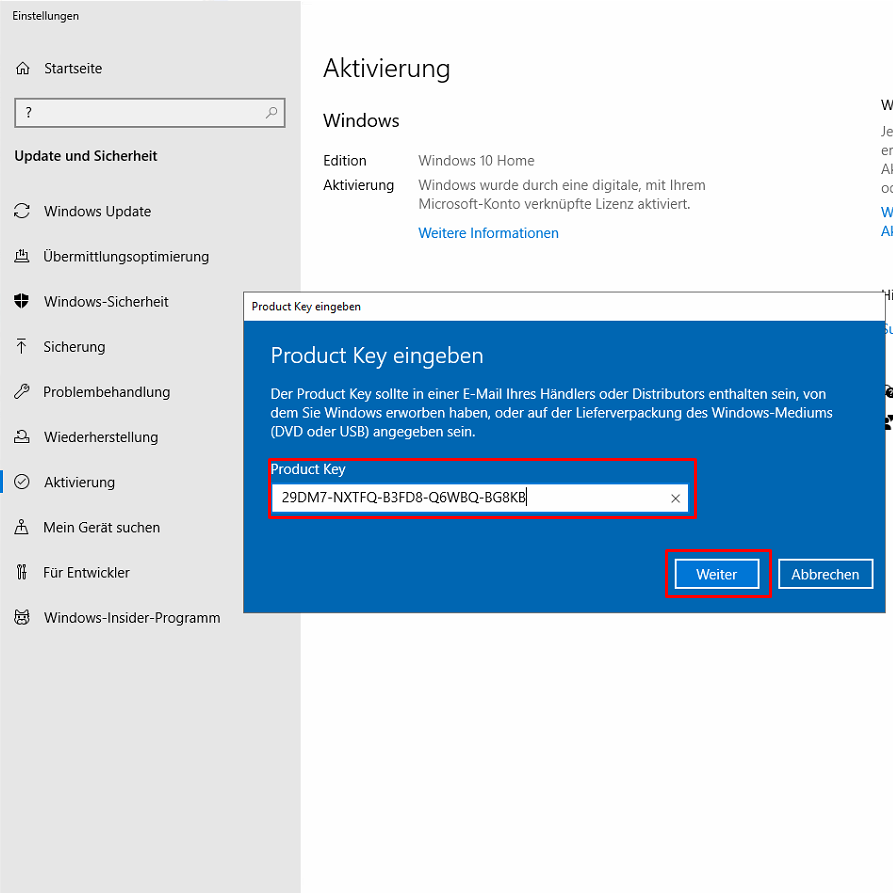Focus the settings search box
893x893 pixels.
(x=140, y=113)
